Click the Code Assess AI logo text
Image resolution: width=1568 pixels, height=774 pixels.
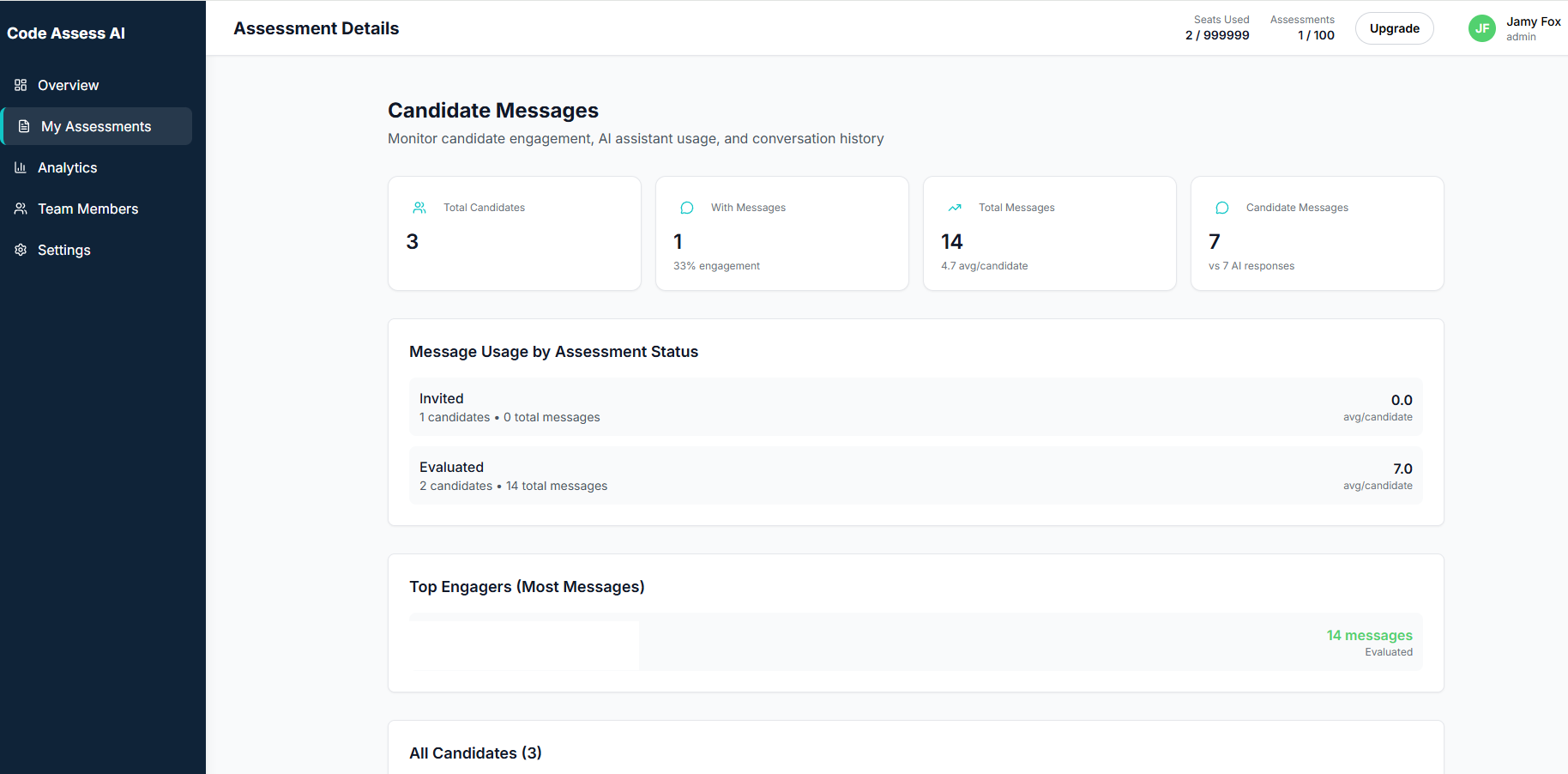click(66, 33)
